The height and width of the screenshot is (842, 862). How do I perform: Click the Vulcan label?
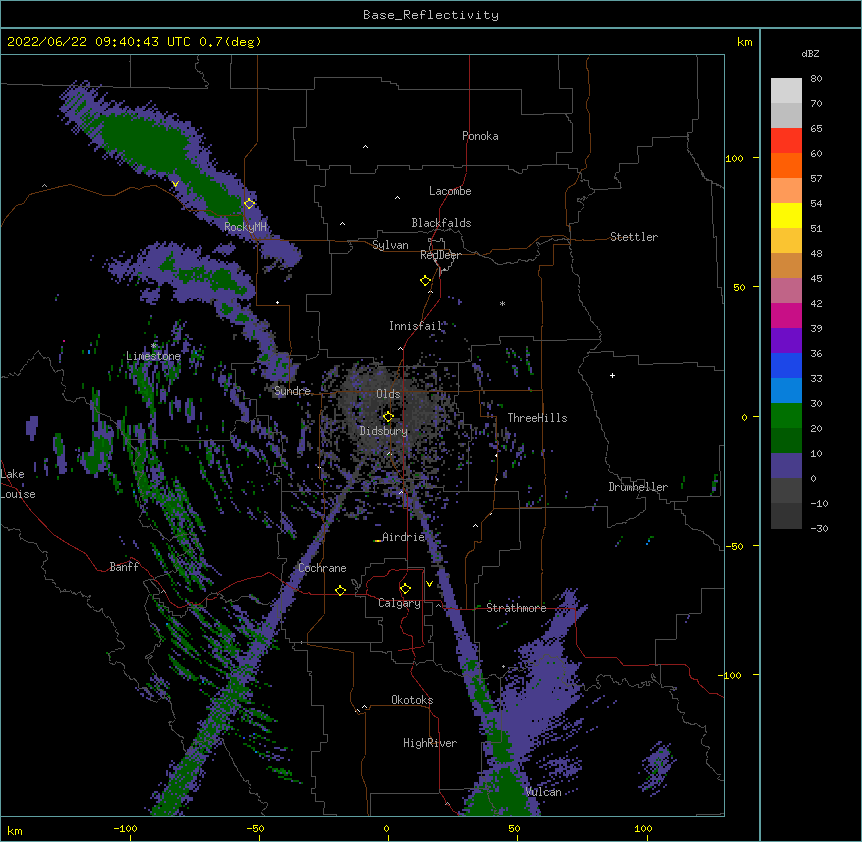[x=543, y=792]
